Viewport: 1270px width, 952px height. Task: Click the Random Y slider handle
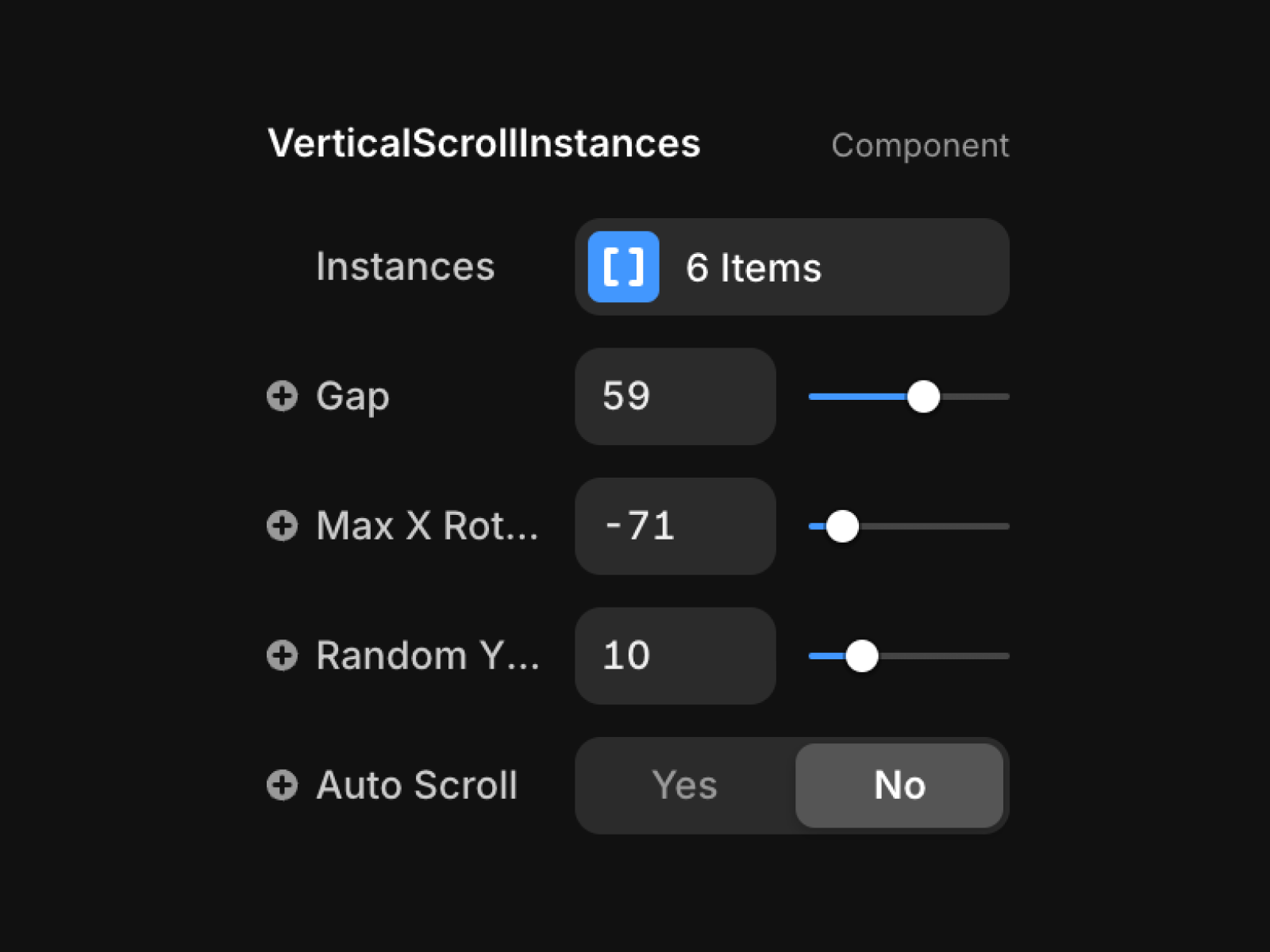(862, 656)
